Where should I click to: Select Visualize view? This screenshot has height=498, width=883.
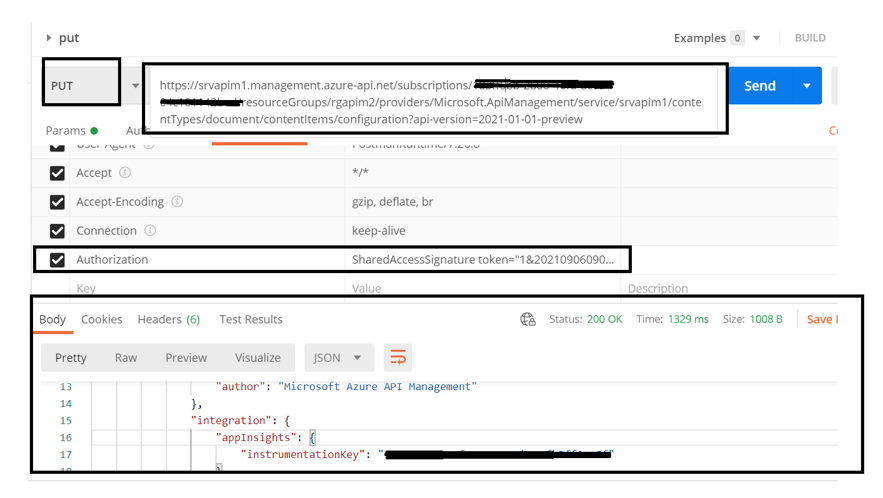click(258, 358)
